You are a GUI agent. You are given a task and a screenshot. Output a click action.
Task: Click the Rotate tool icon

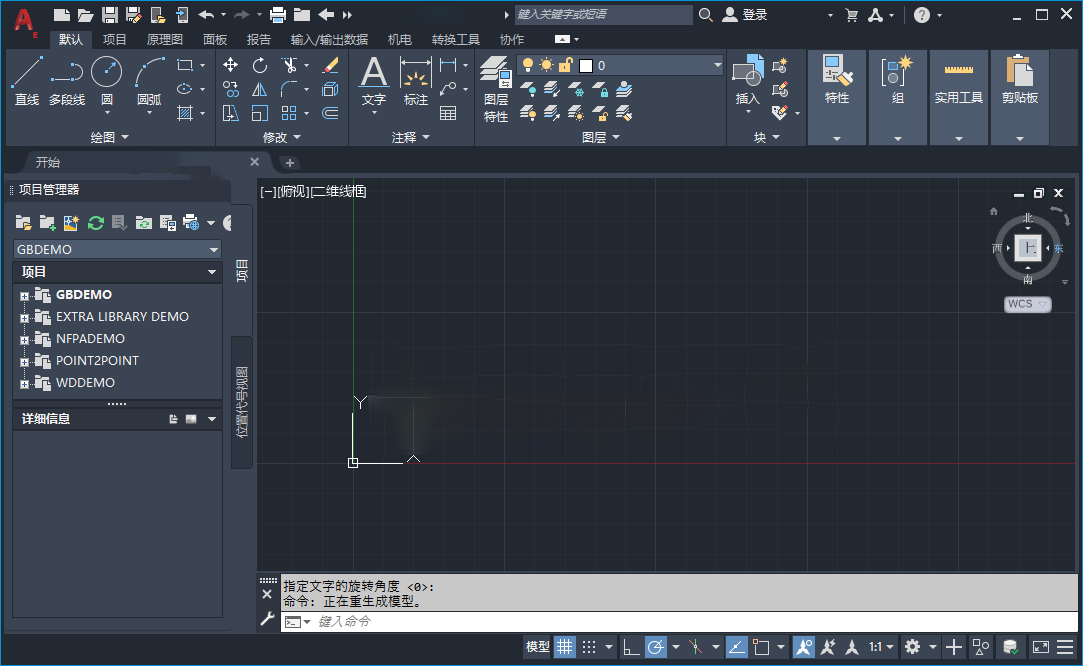pyautogui.click(x=260, y=65)
